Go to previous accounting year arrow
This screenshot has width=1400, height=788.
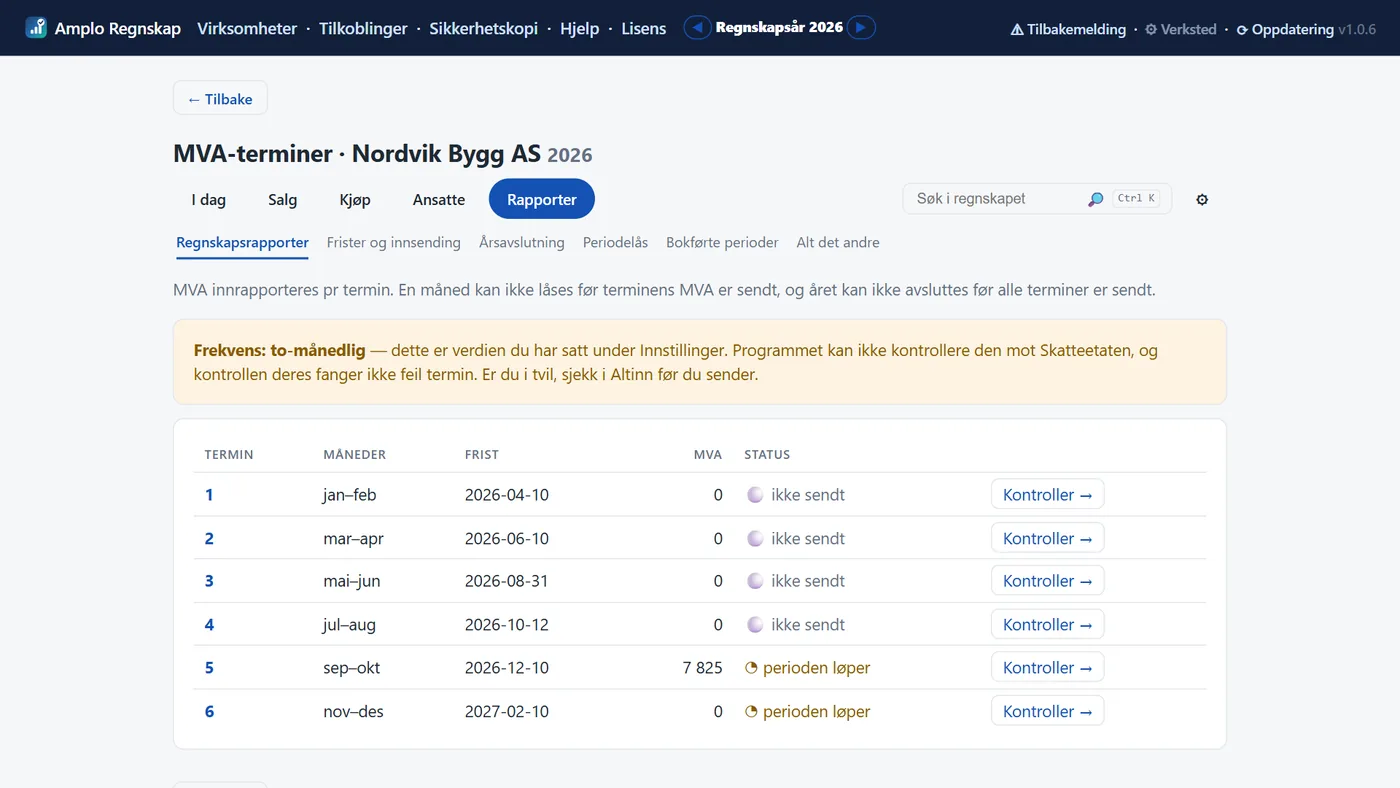[x=698, y=28]
